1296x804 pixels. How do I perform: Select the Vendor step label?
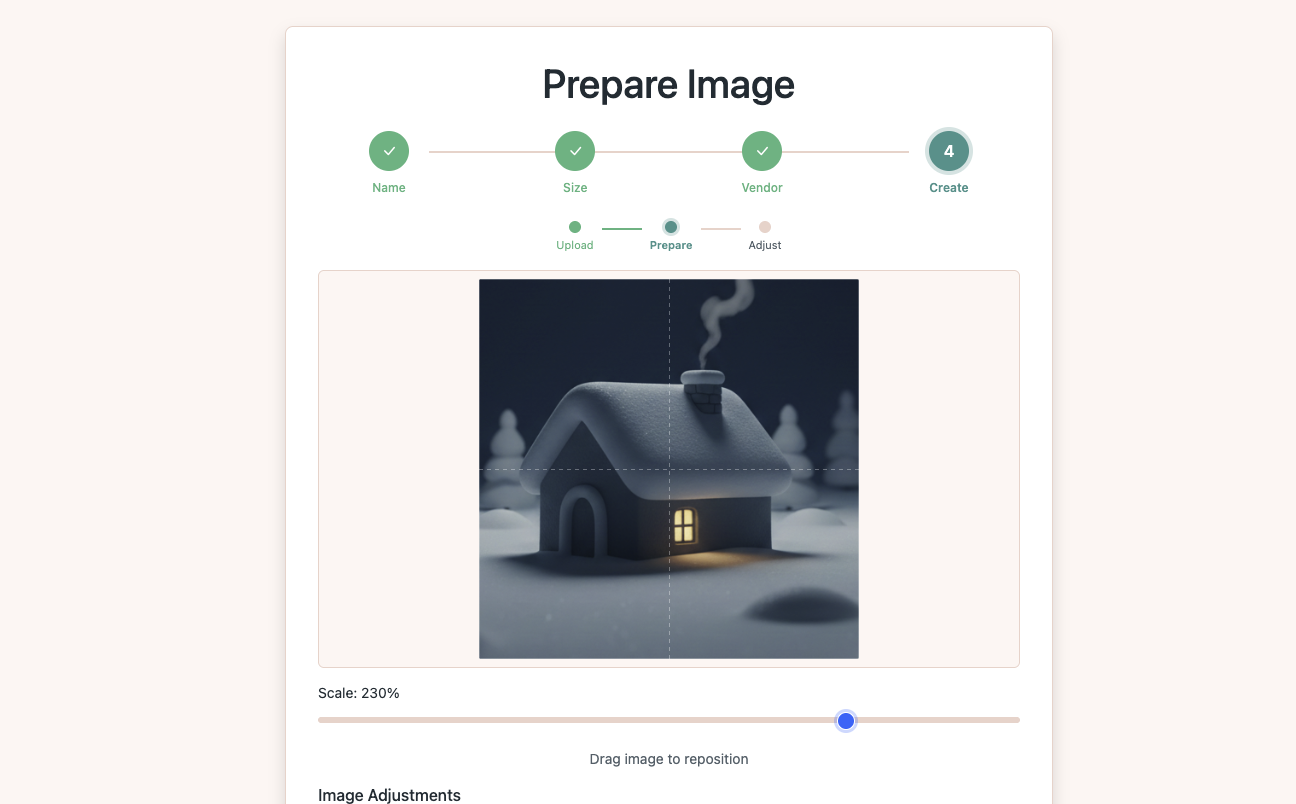point(762,187)
